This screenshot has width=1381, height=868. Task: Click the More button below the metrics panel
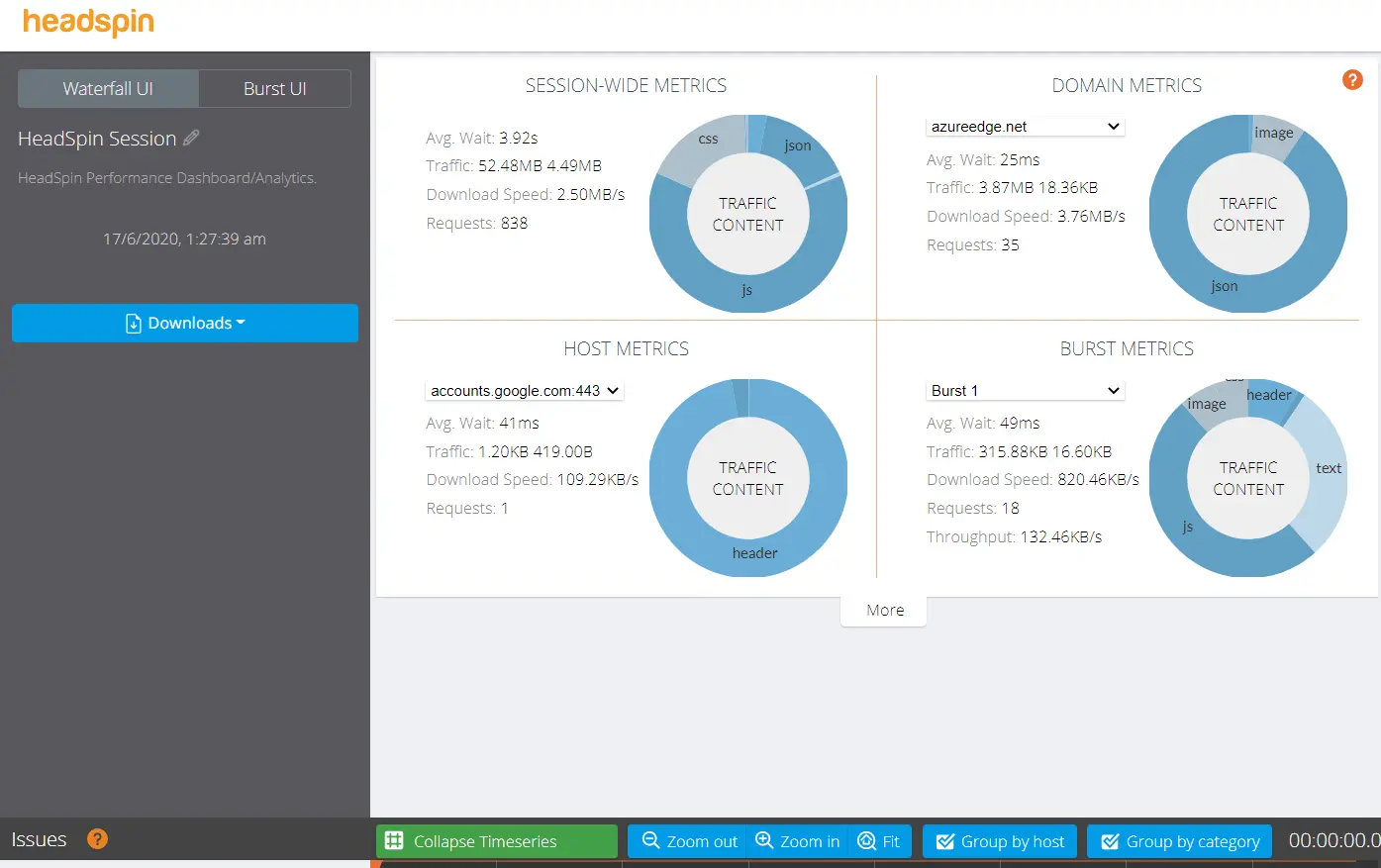883,610
